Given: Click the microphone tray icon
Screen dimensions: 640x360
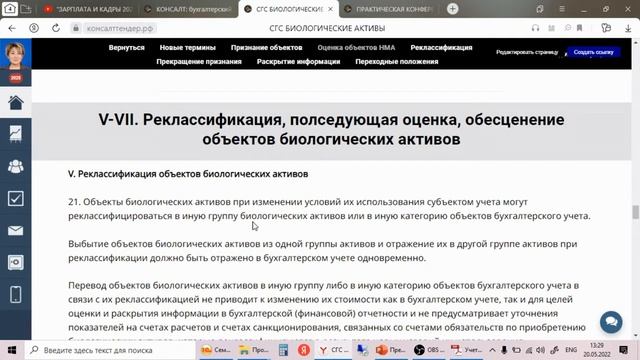Looking at the screenshot, I should [x=504, y=350].
